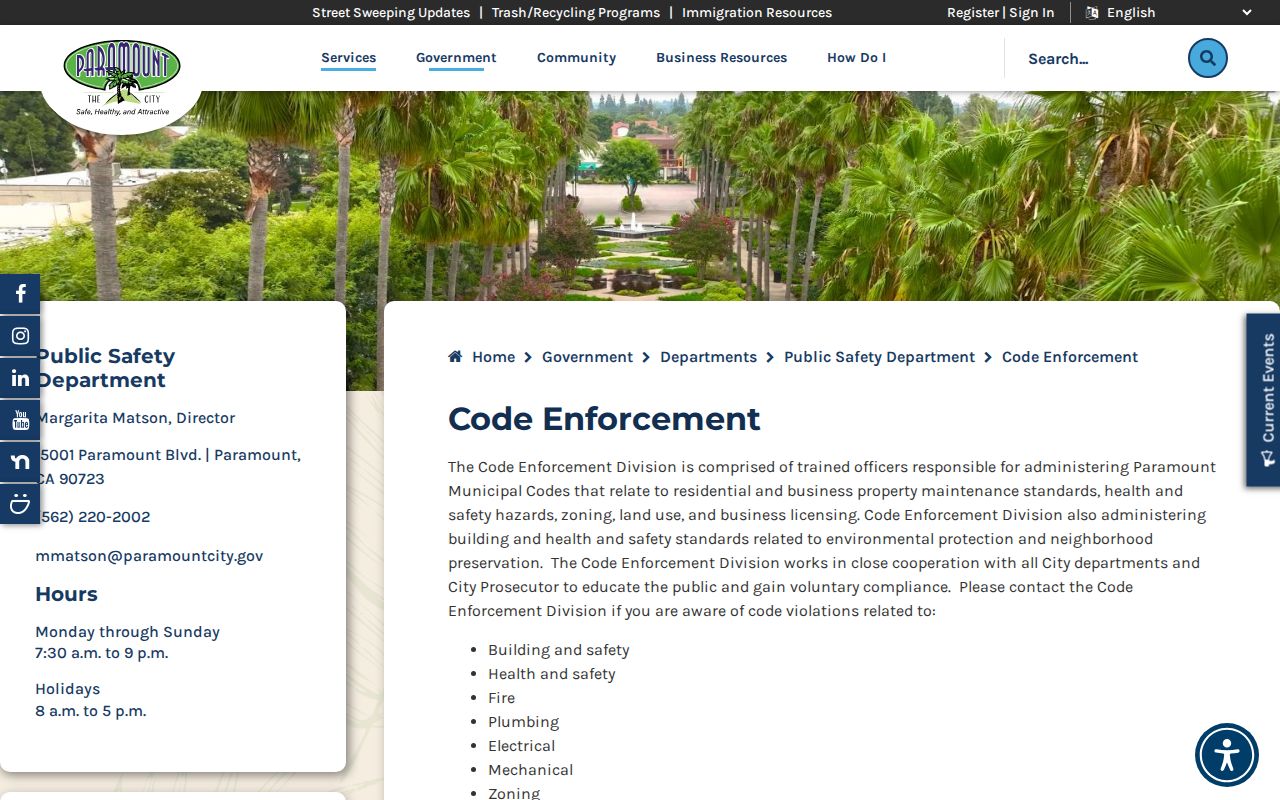Click Trash/Recycling Programs link
Viewport: 1280px width, 800px height.
[576, 13]
